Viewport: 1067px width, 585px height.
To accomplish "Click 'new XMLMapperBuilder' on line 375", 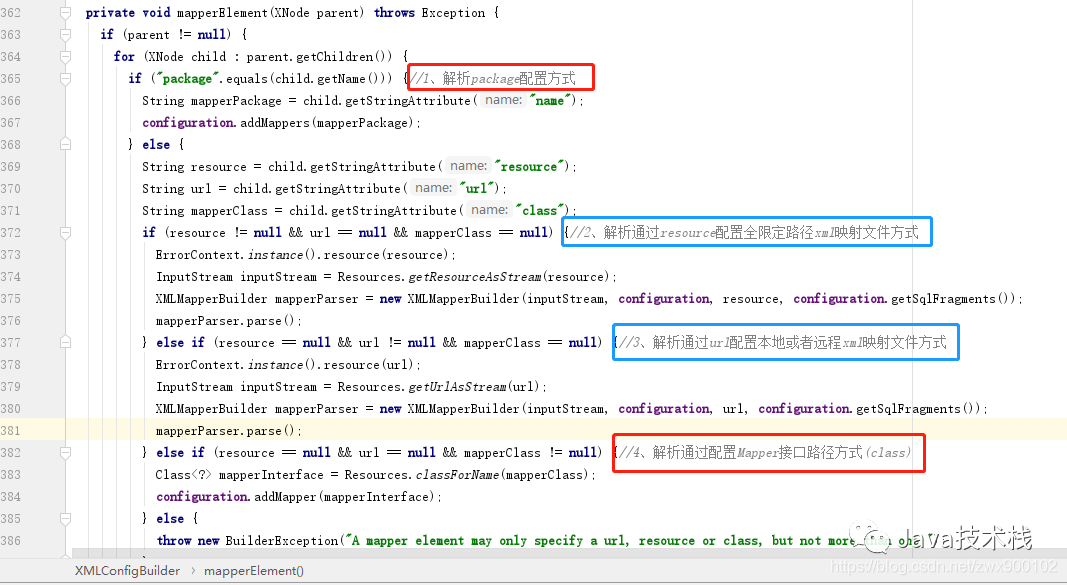I will click(x=449, y=299).
